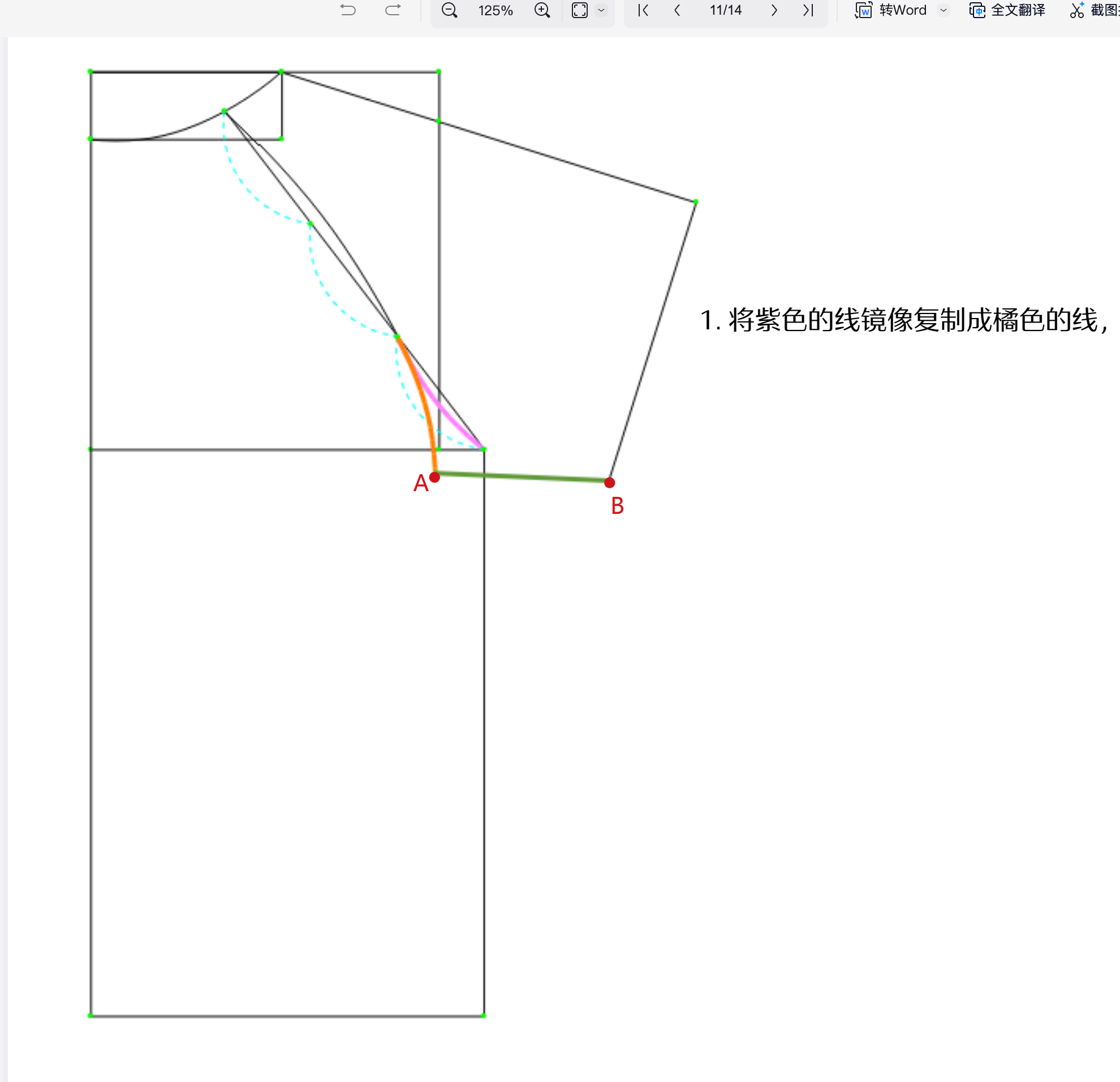Image resolution: width=1120 pixels, height=1082 pixels.
Task: Click the 截图 screenshot tool
Action: click(x=1095, y=10)
